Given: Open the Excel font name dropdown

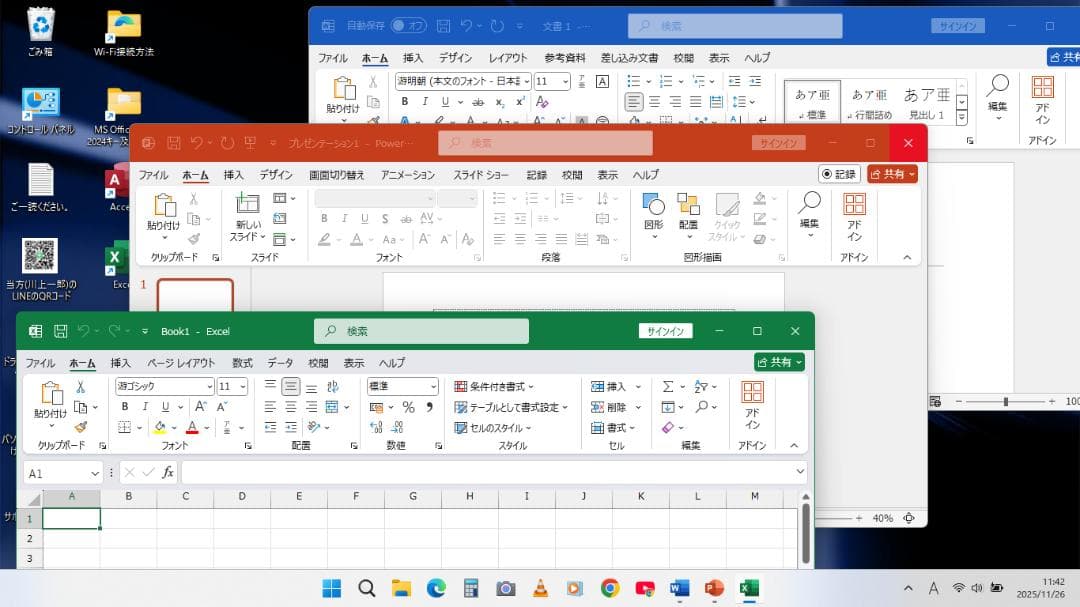Looking at the screenshot, I should 209,386.
